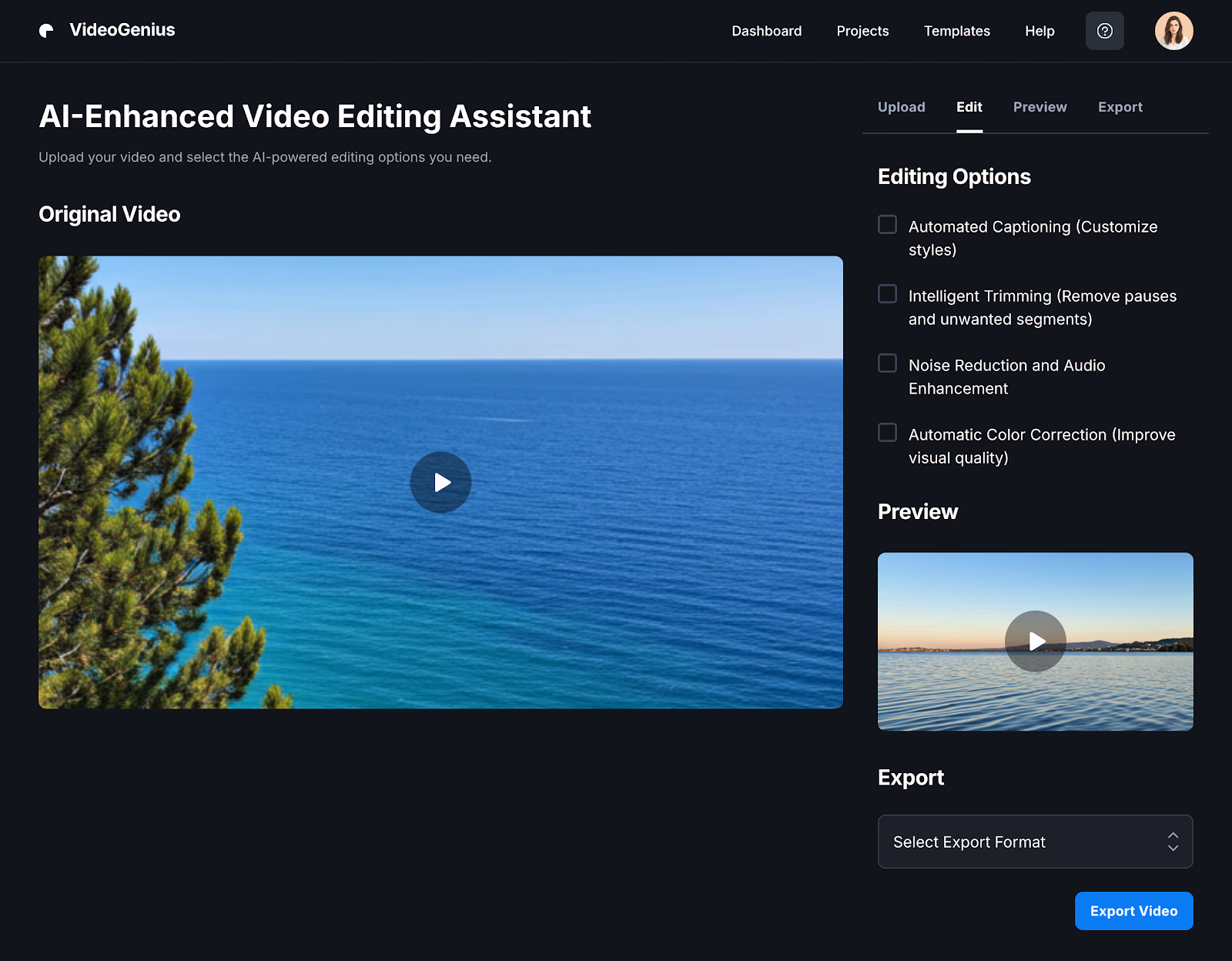Click the VideoGenius brand name
Screen dimensions: 1232x961
coord(122,30)
